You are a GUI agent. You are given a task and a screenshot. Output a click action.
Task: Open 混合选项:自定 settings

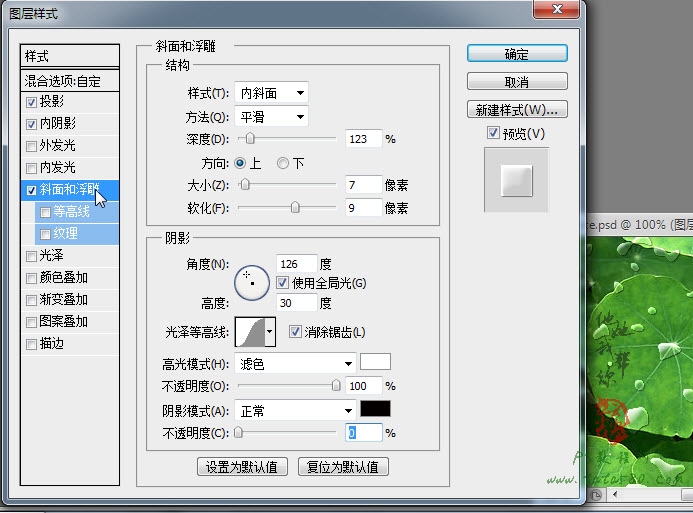click(x=70, y=81)
